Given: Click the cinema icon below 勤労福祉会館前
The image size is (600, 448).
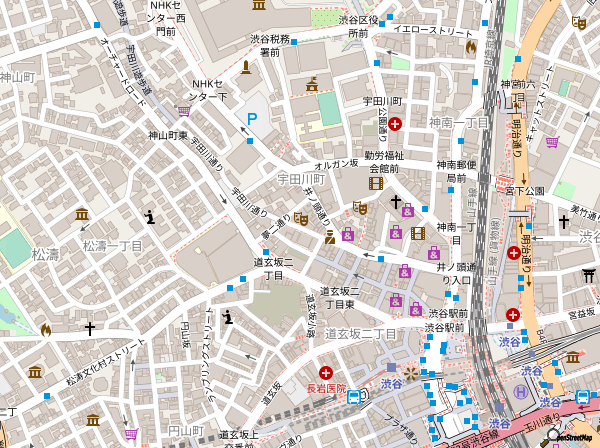Looking at the screenshot, I should 375,183.
